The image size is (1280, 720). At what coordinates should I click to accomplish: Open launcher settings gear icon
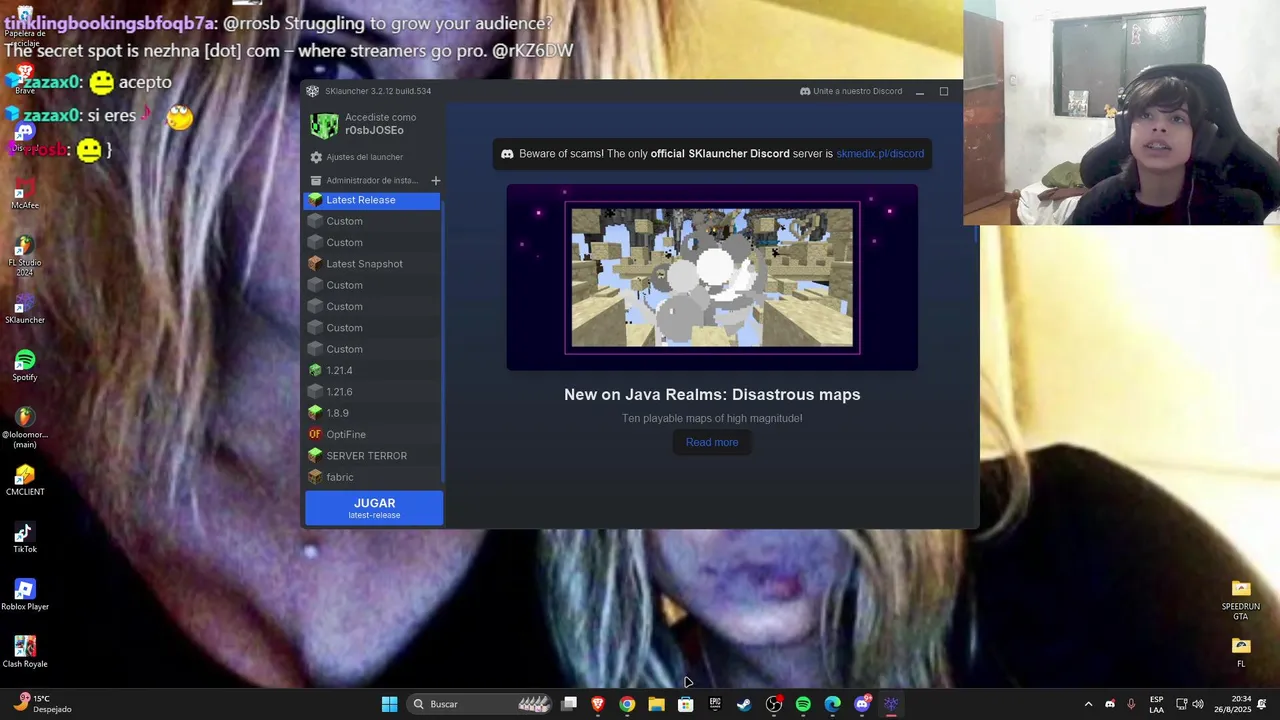pos(316,157)
